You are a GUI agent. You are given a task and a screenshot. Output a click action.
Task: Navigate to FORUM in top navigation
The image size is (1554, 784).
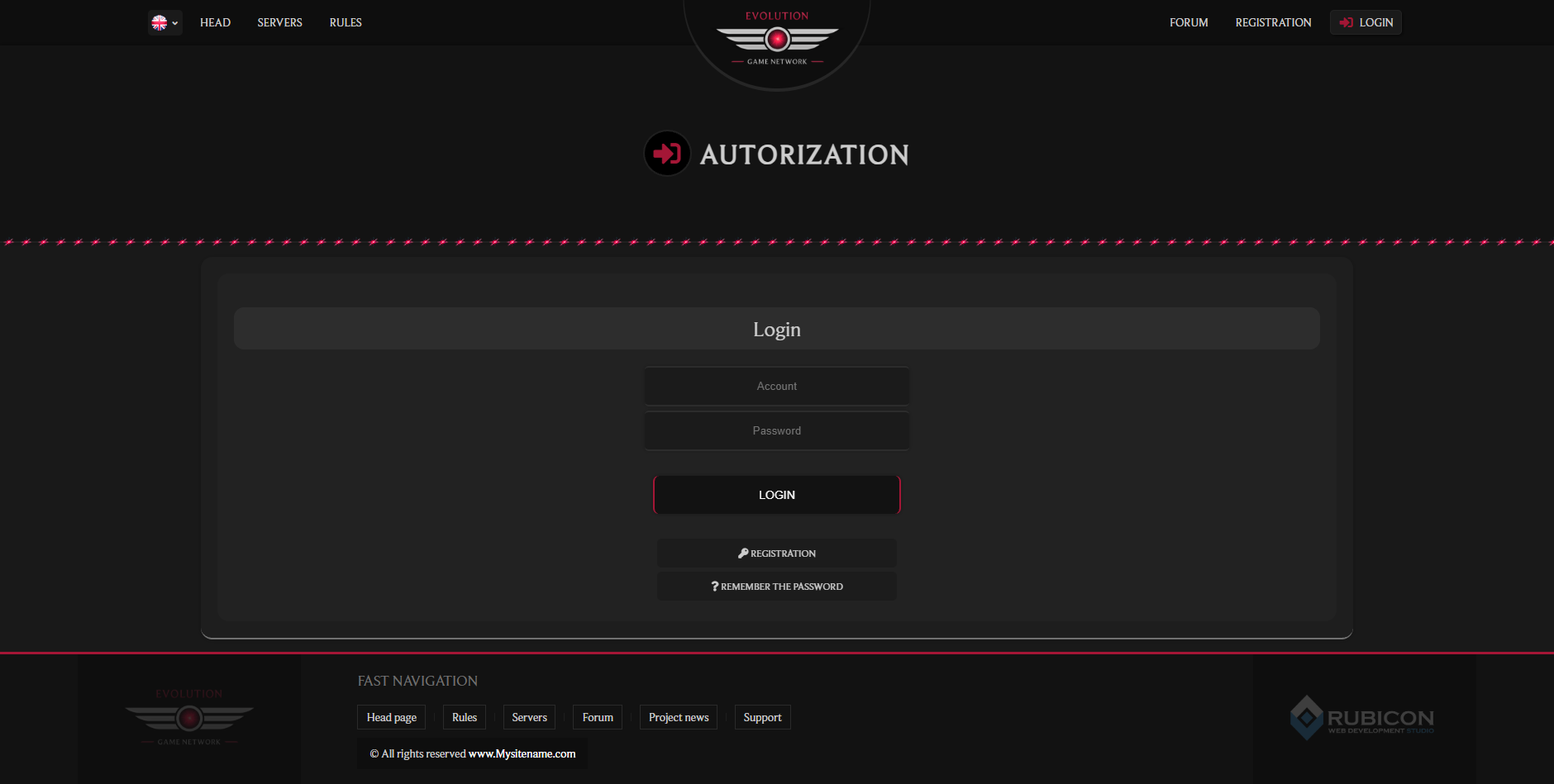[x=1188, y=22]
